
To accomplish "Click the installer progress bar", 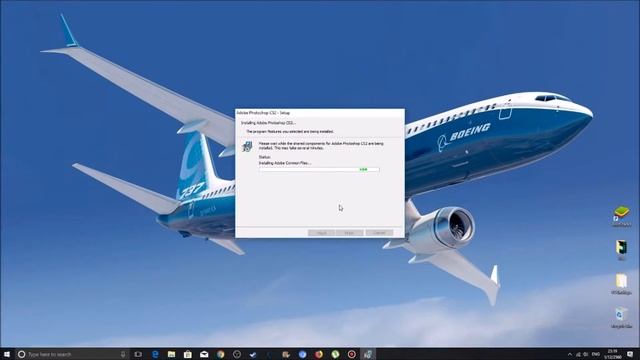I will coord(319,169).
